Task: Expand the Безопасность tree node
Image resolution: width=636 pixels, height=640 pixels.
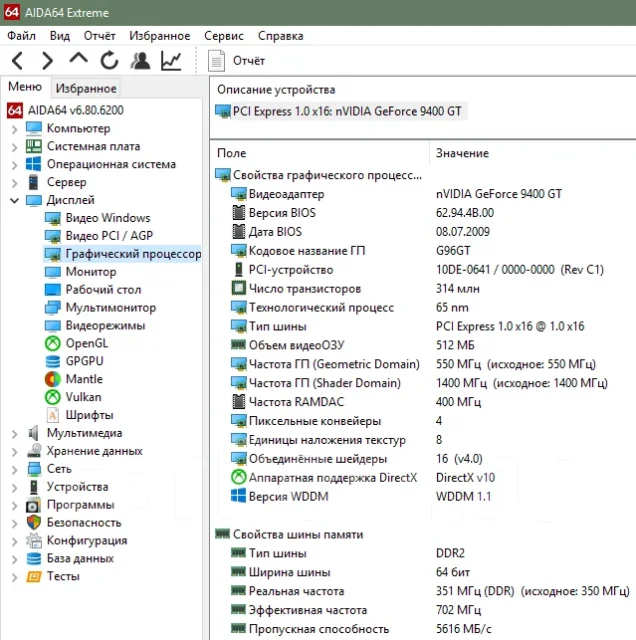Action: 15,524
